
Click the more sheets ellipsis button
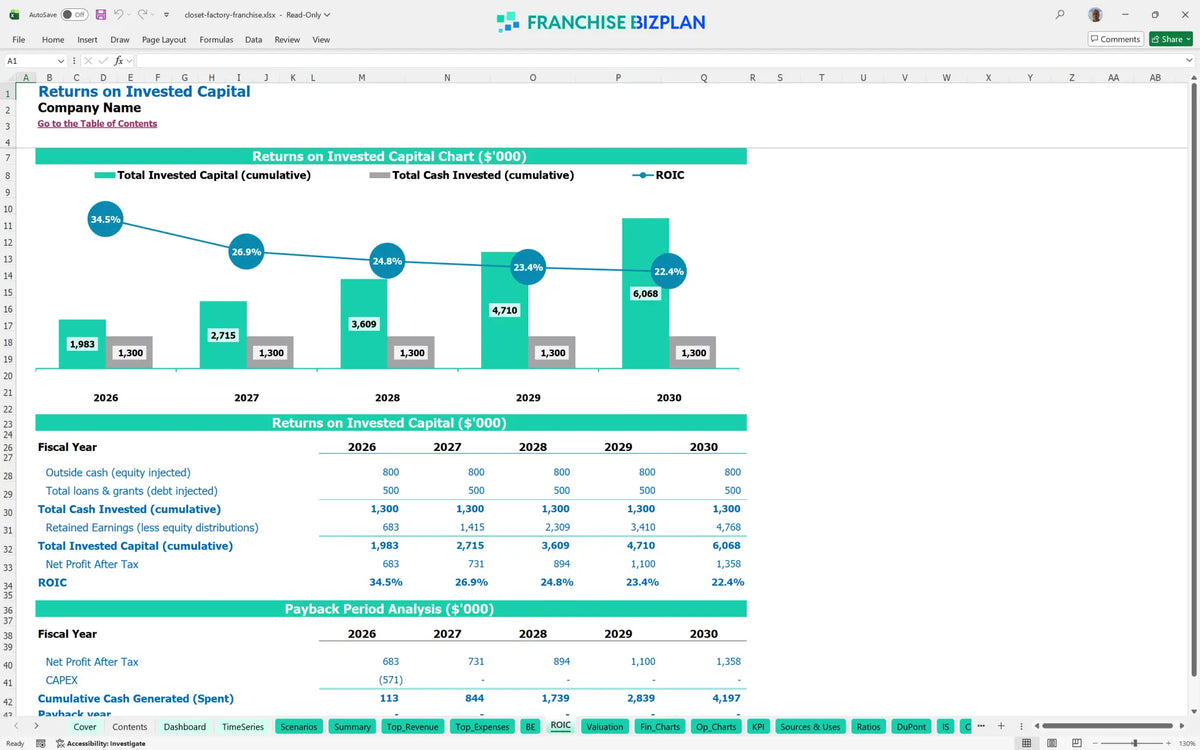tap(980, 726)
